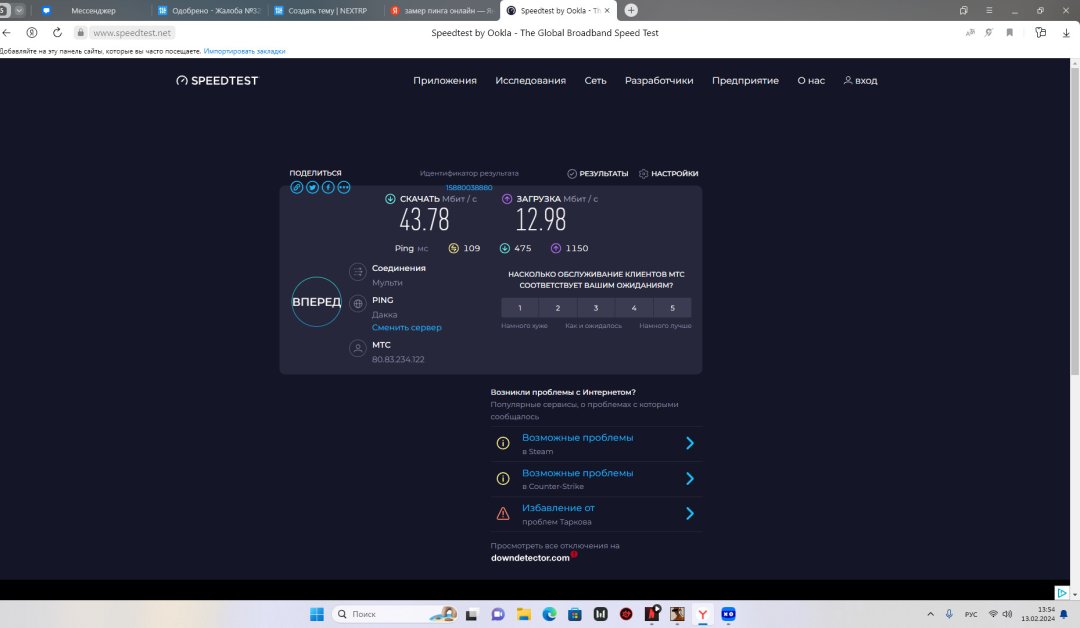Rate MTS service as 2
The width and height of the screenshot is (1080, 628).
pyautogui.click(x=558, y=308)
